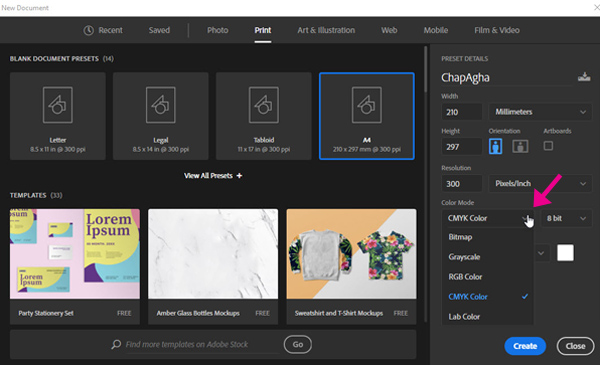Click the white background color swatch
This screenshot has height=365, width=600.
(565, 253)
